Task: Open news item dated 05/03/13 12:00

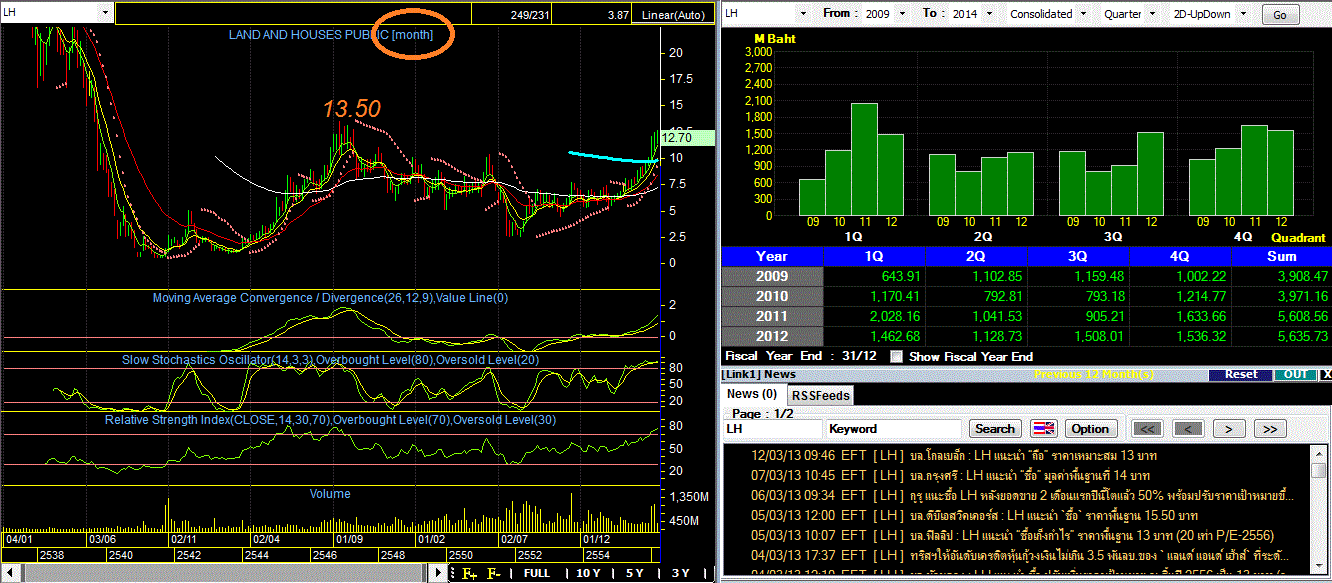Action: (x=1018, y=515)
